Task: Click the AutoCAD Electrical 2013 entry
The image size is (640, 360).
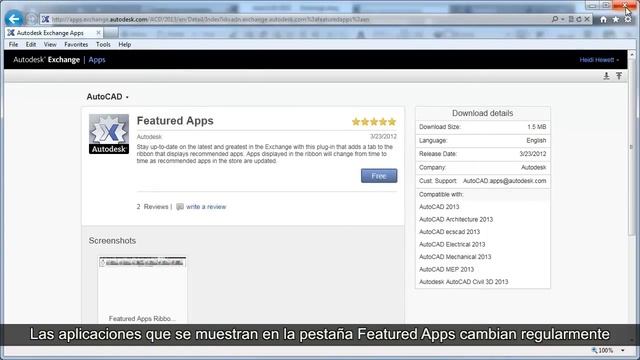Action: [452, 244]
